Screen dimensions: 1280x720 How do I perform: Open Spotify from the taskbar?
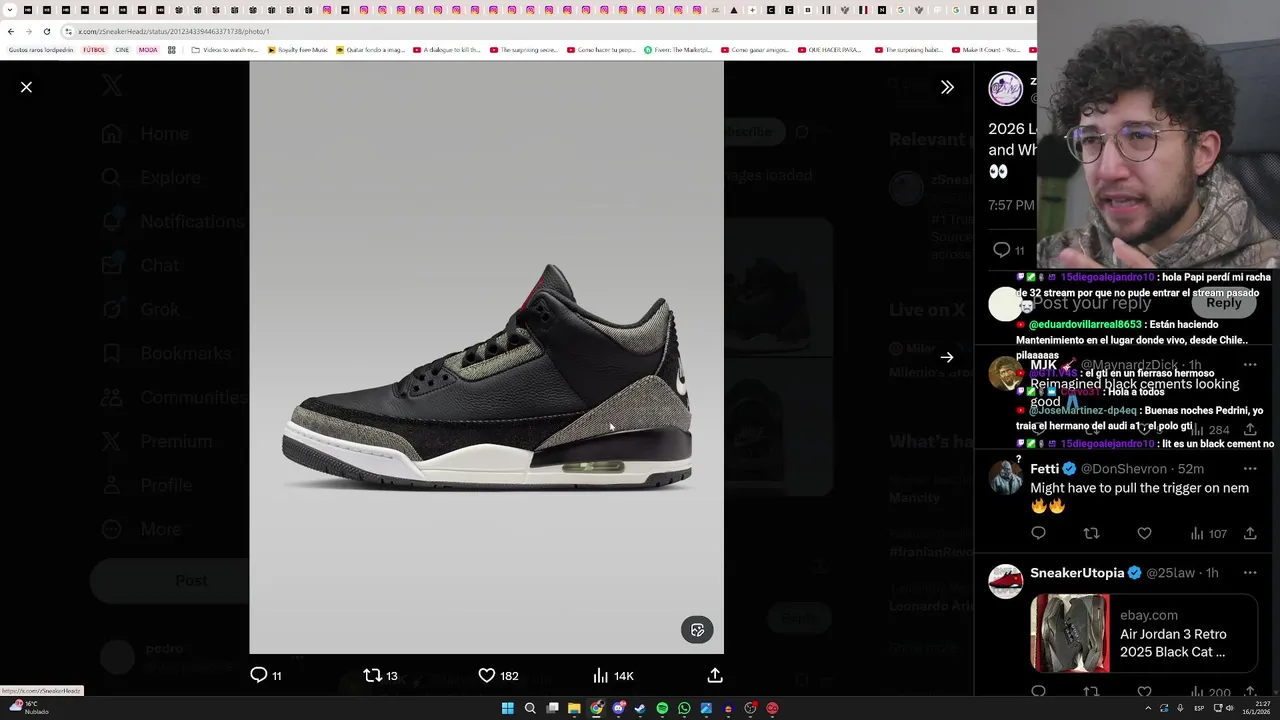click(662, 708)
